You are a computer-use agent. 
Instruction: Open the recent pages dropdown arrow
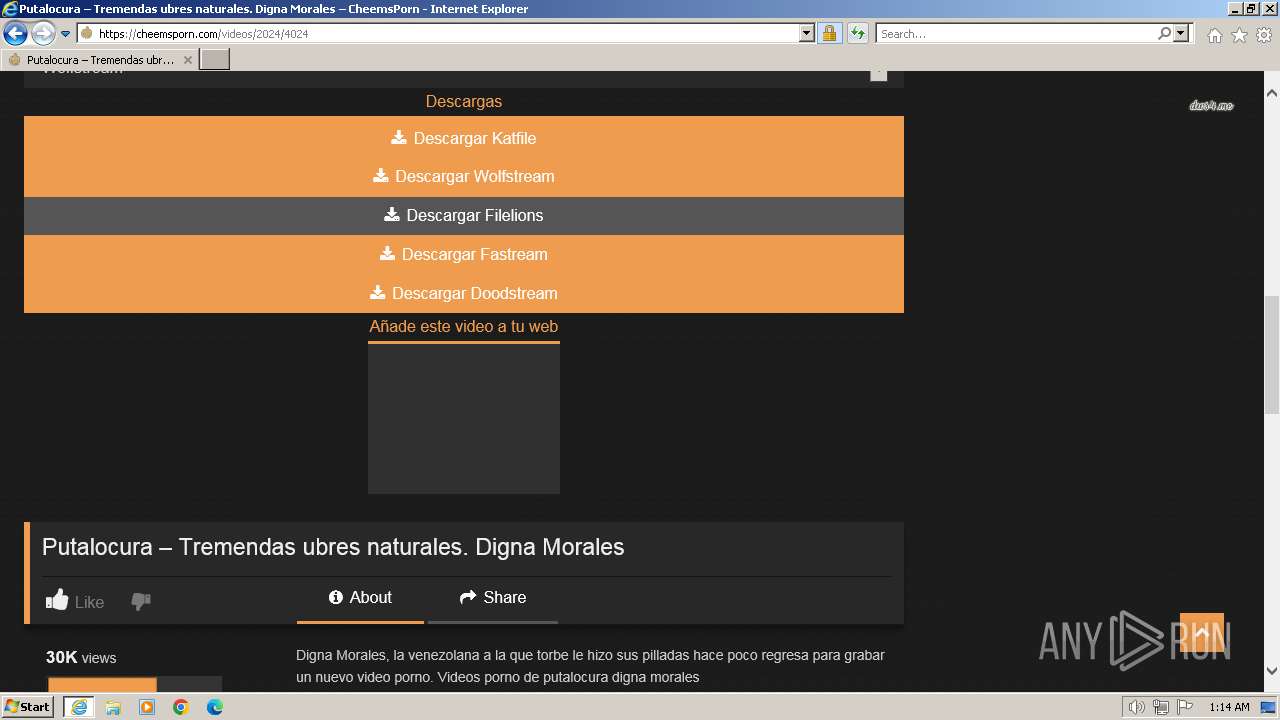pyautogui.click(x=66, y=33)
